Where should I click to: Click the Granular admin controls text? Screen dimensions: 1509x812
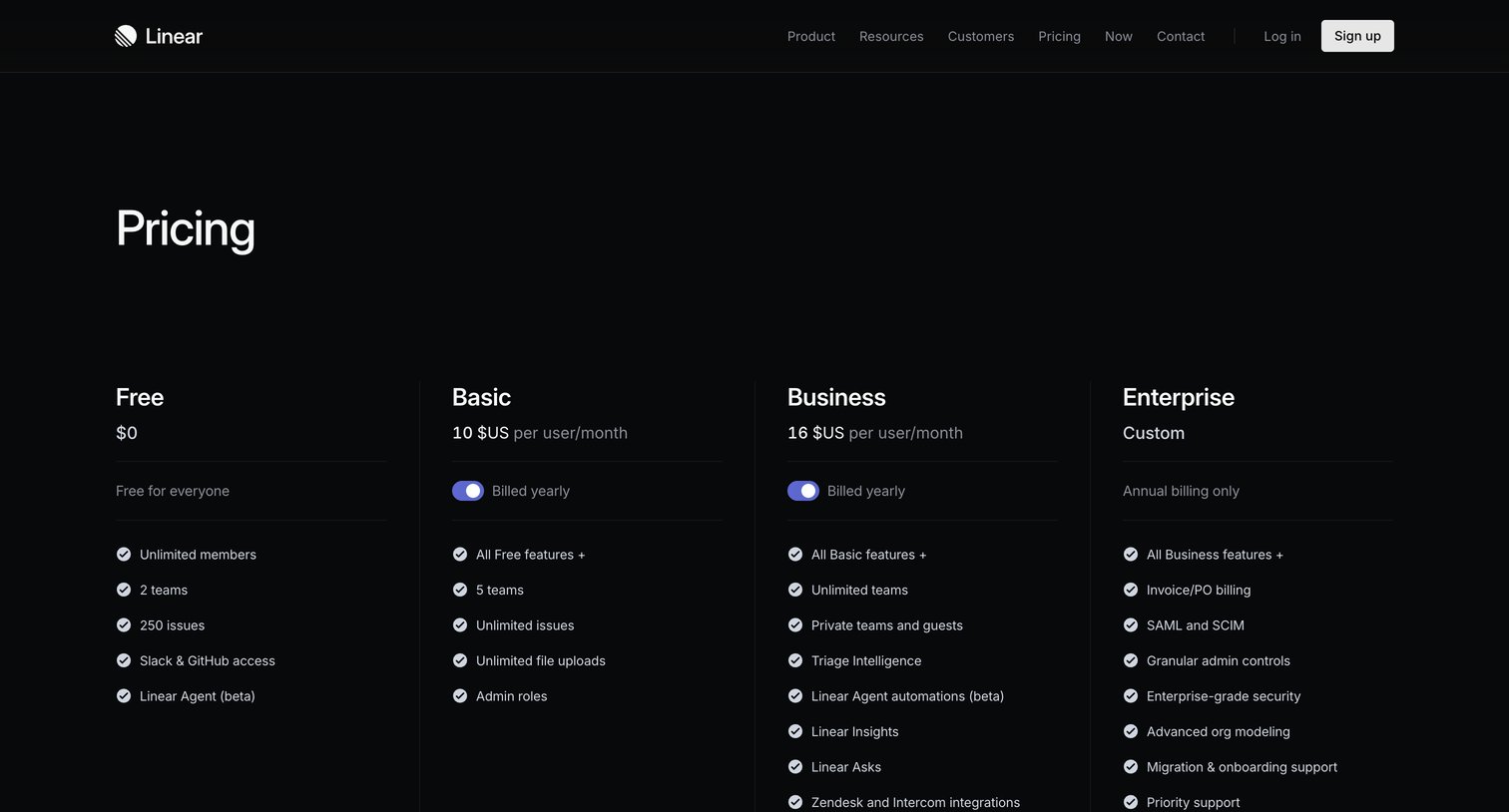point(1219,660)
